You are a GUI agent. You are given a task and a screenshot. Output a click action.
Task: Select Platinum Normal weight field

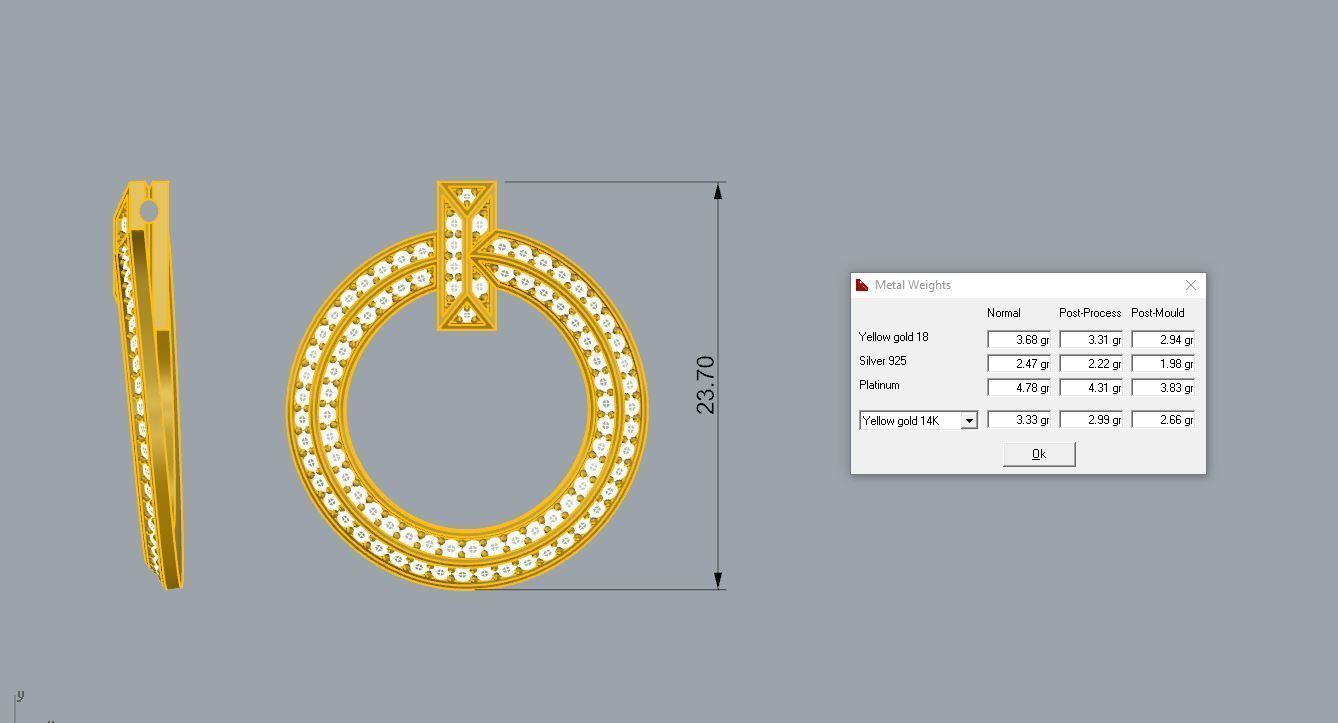tap(1019, 388)
